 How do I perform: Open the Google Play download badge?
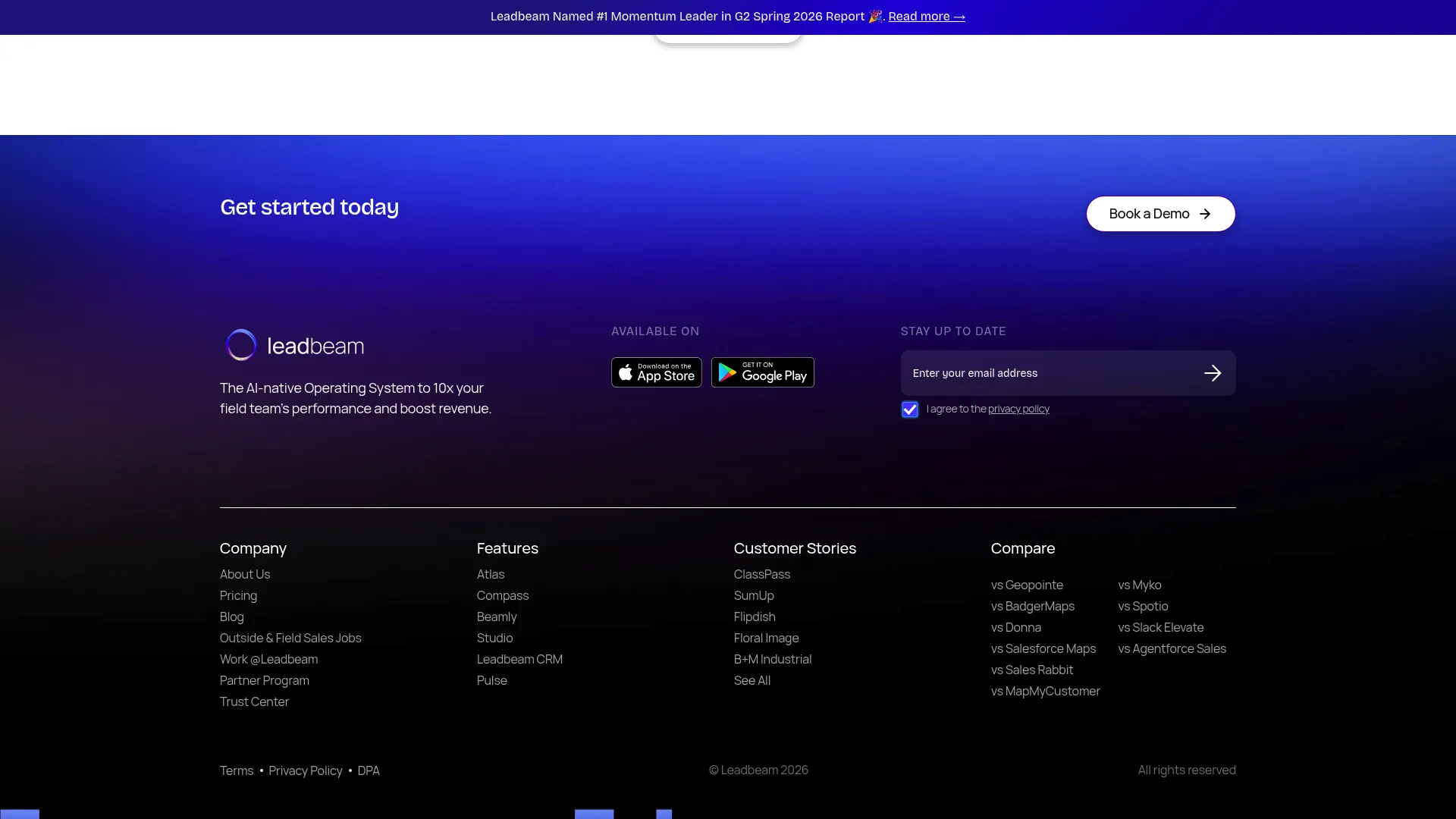tap(763, 372)
